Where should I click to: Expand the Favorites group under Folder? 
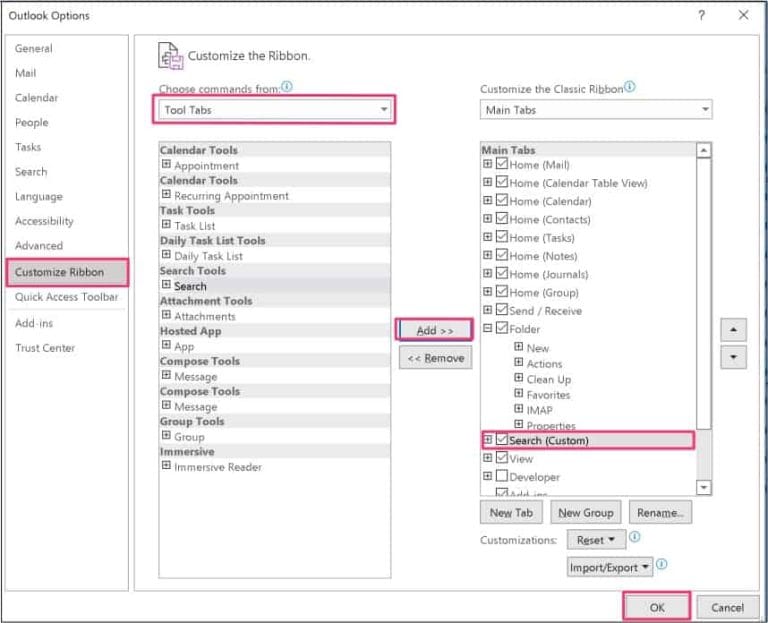coord(518,395)
